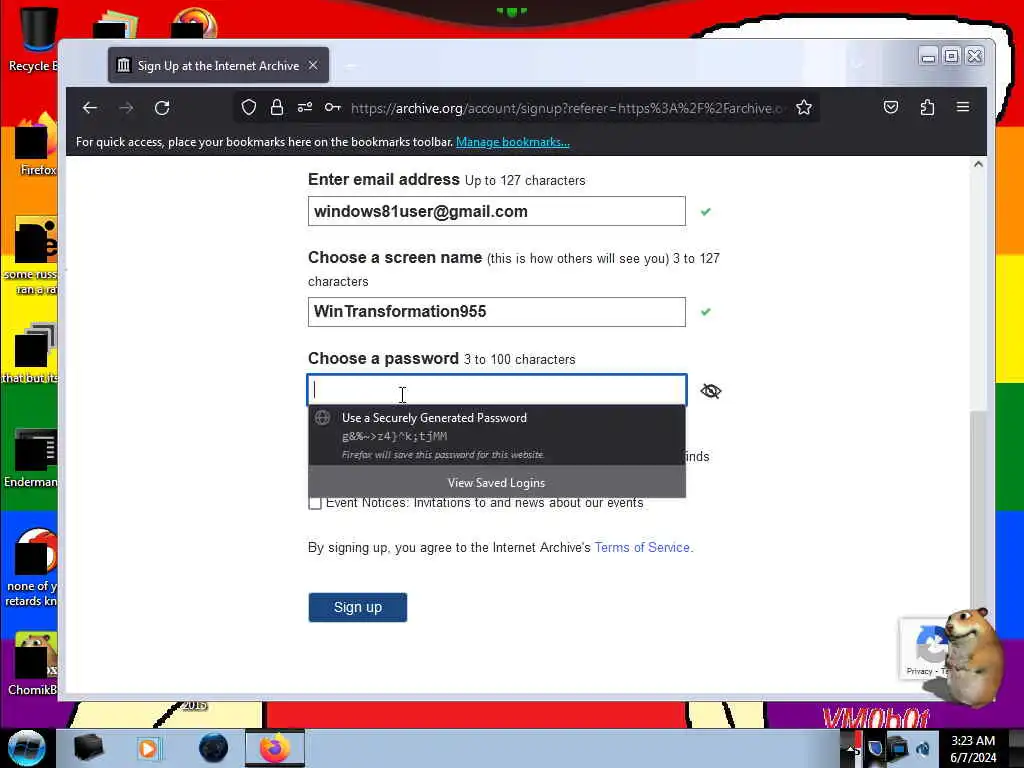1024x768 pixels.
Task: Check the Event Notices checkbox
Action: 315,503
